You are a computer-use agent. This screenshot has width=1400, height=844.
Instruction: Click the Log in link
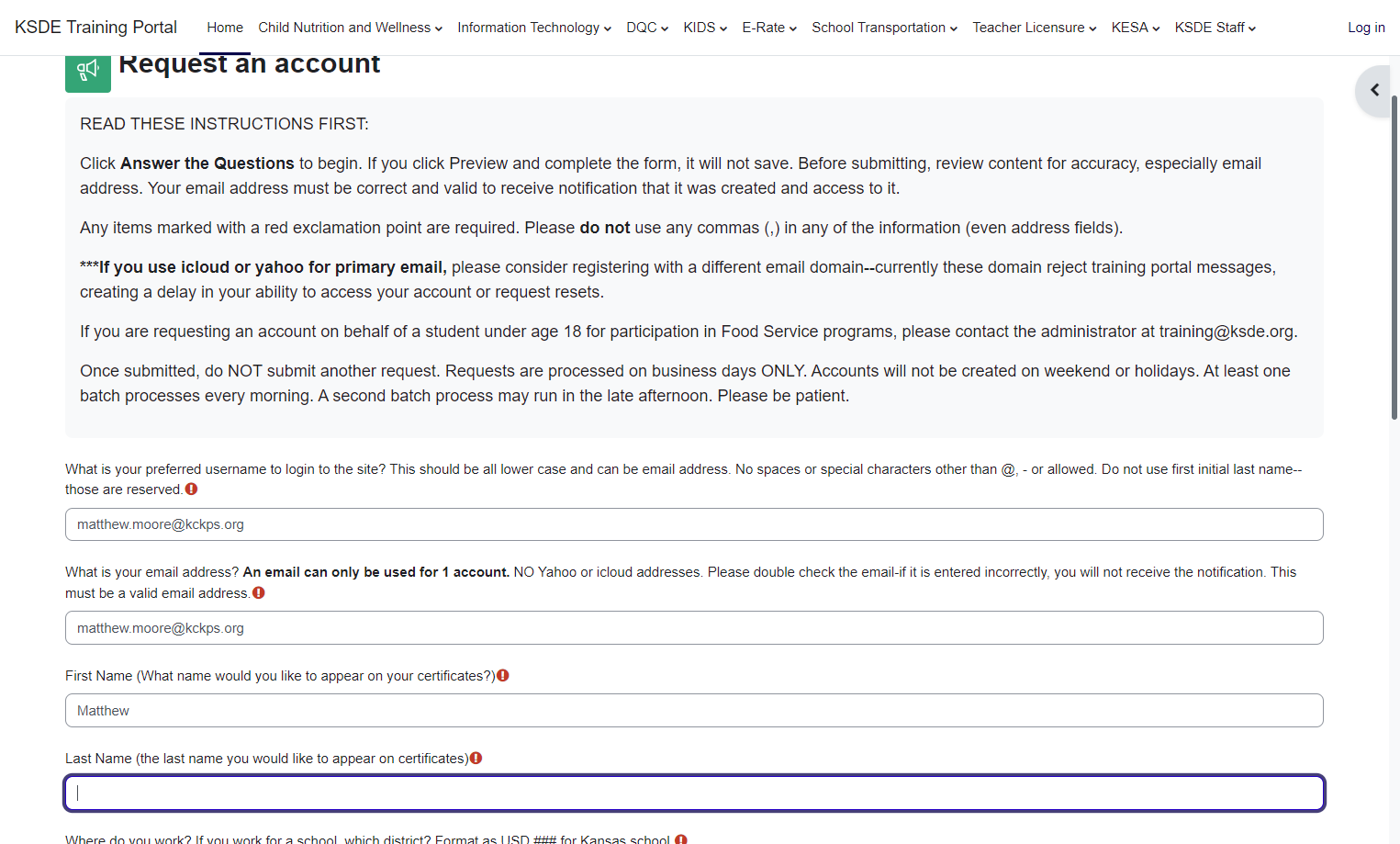1366,28
